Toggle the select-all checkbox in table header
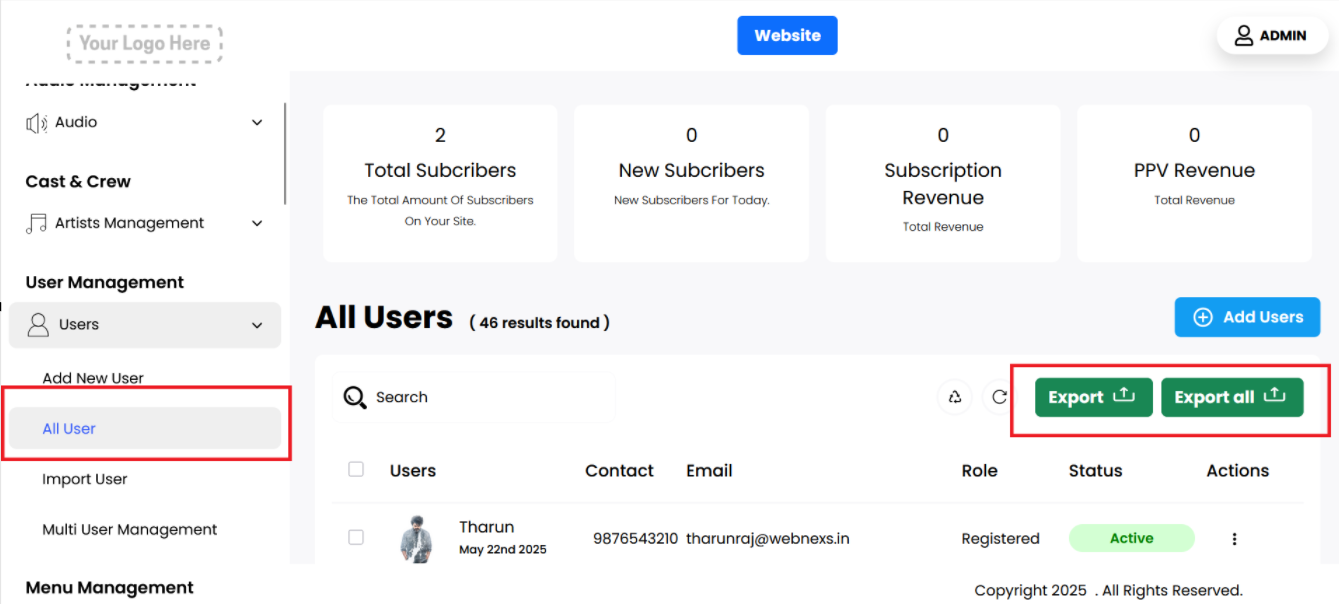This screenshot has width=1339, height=604. (x=356, y=469)
